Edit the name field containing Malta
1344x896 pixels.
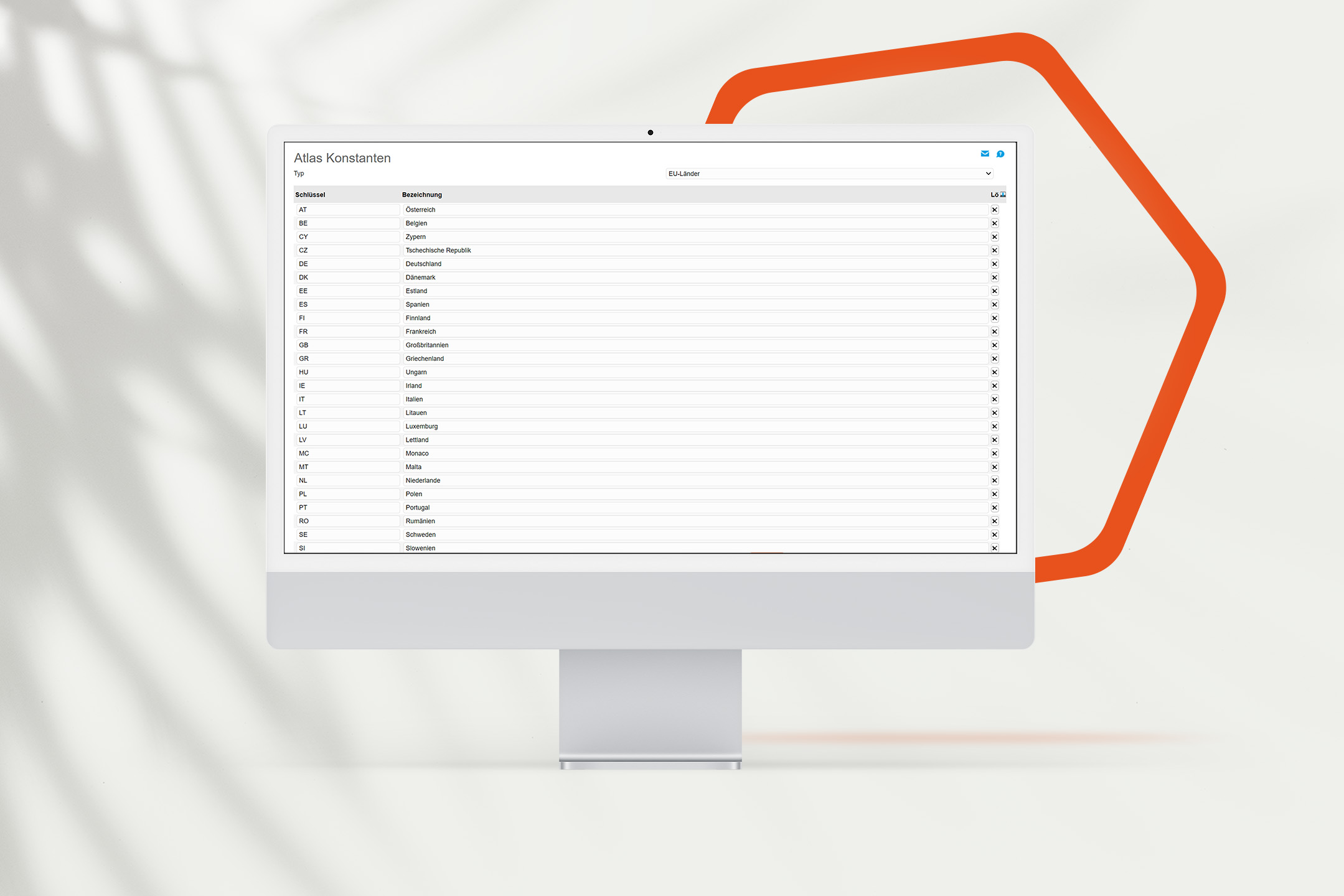tap(695, 467)
